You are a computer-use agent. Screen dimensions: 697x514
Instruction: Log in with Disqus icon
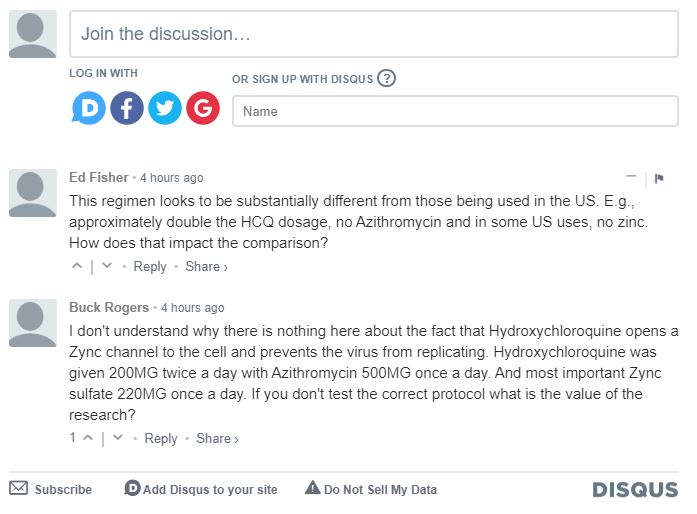tap(89, 108)
